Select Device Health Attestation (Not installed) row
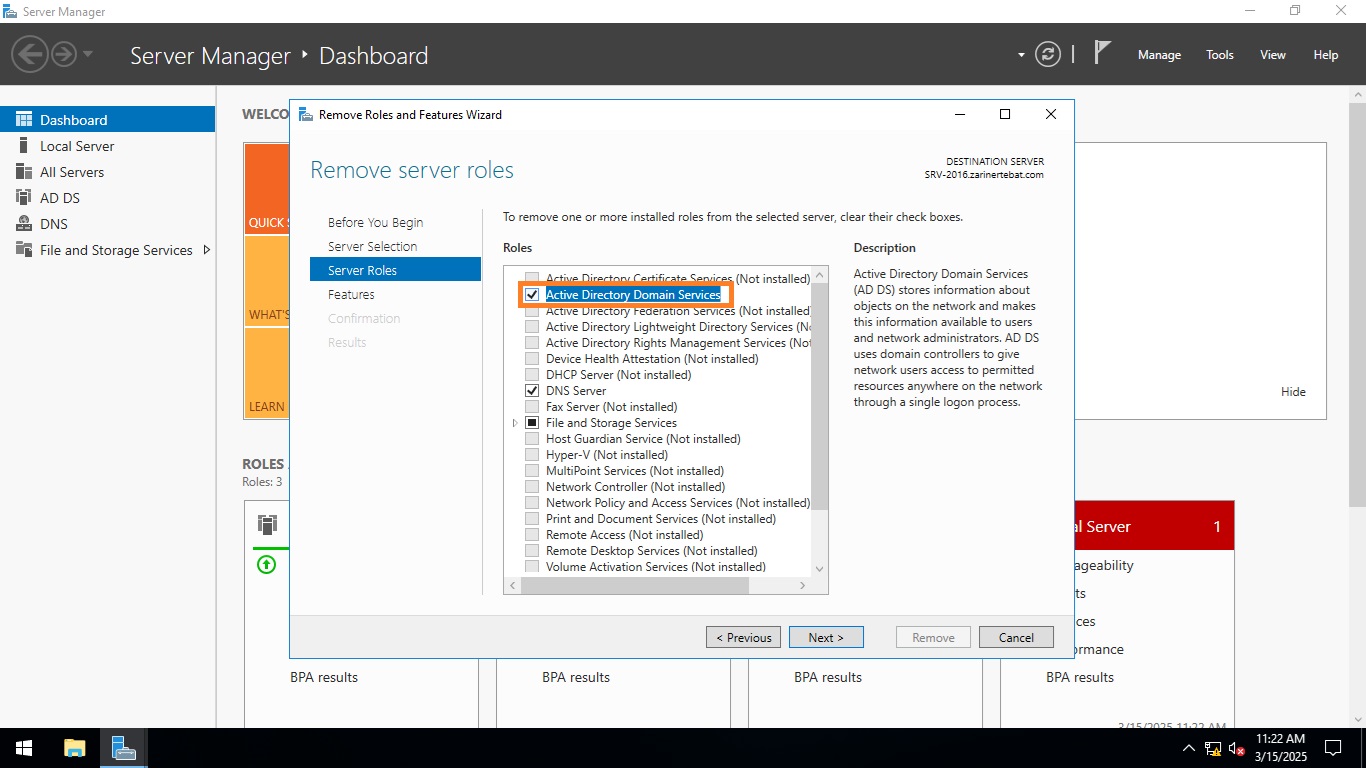 (652, 359)
